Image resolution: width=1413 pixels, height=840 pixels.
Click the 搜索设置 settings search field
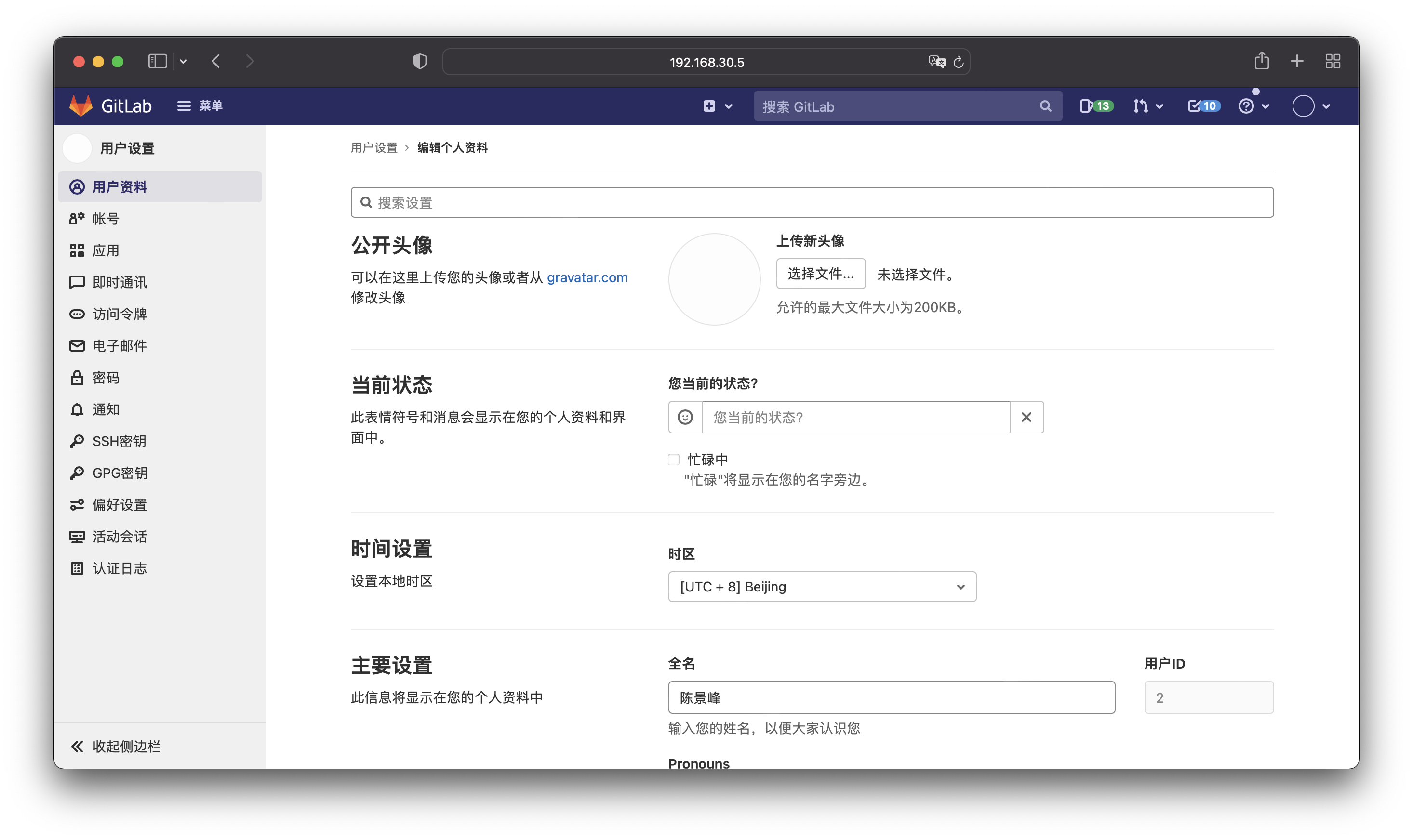coord(812,203)
